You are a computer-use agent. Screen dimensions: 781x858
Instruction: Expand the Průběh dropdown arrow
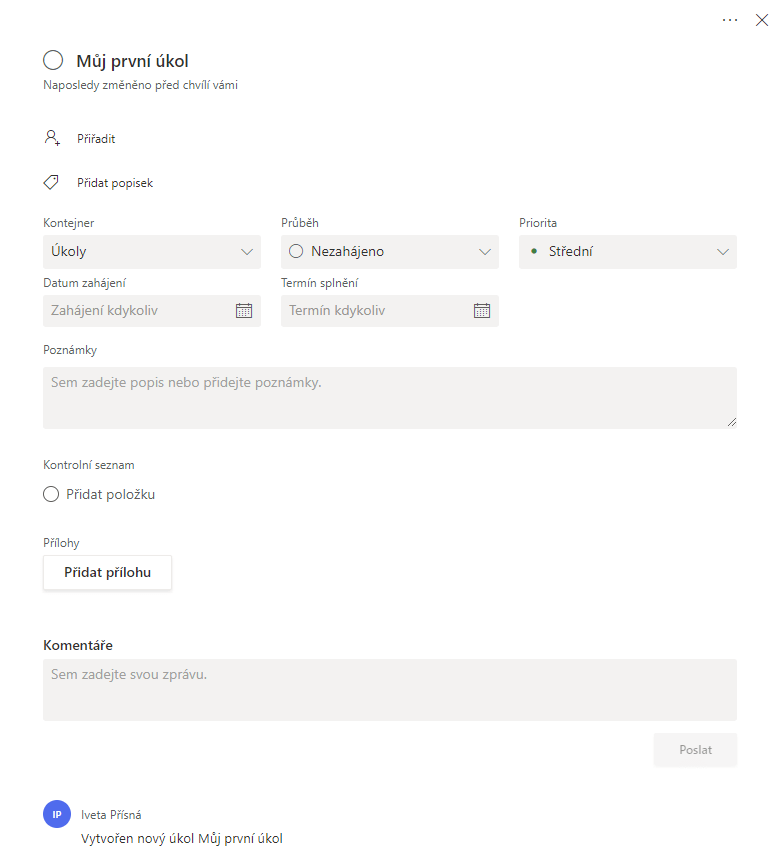coord(485,252)
